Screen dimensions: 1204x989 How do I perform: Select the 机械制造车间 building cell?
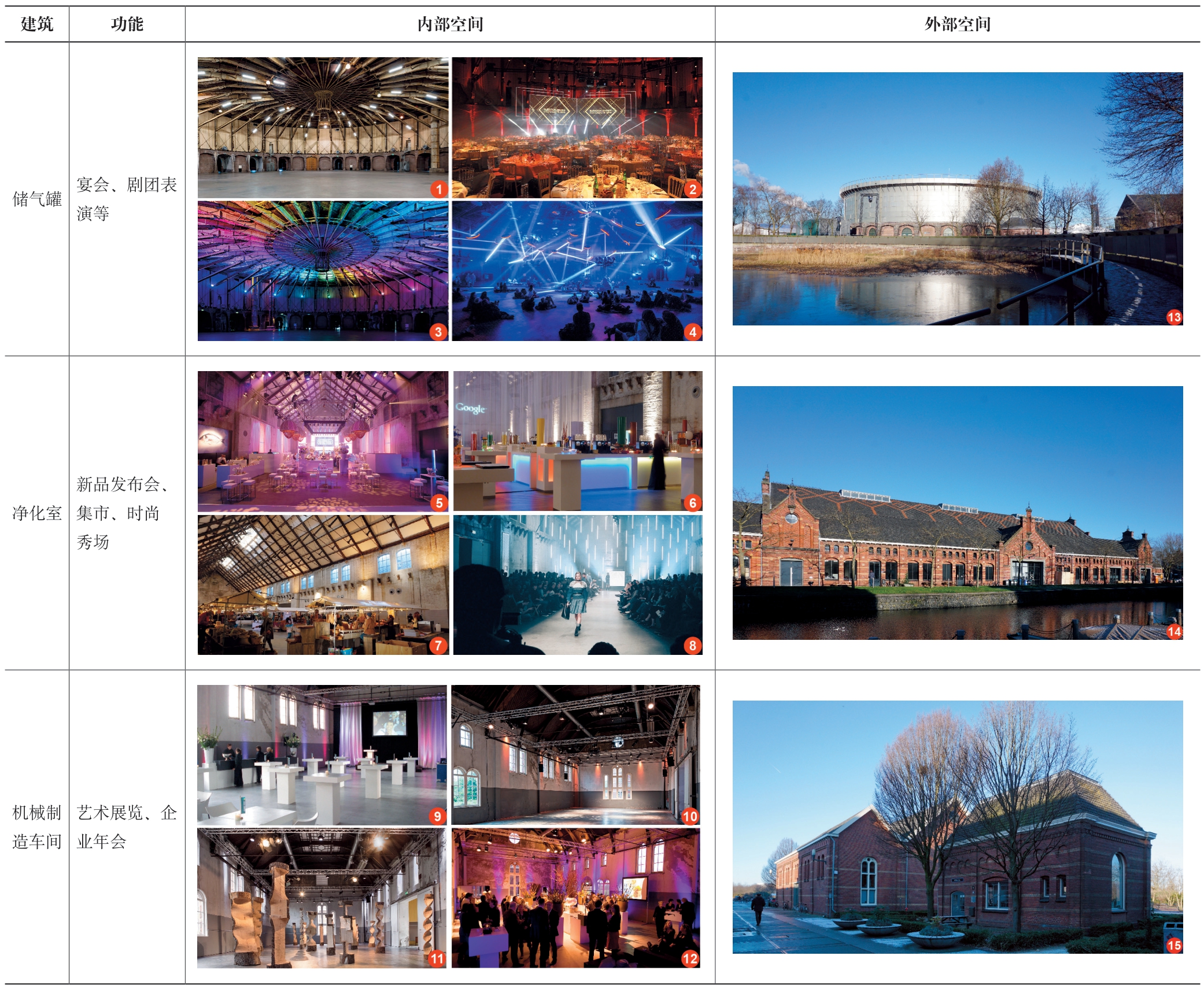pos(37,827)
